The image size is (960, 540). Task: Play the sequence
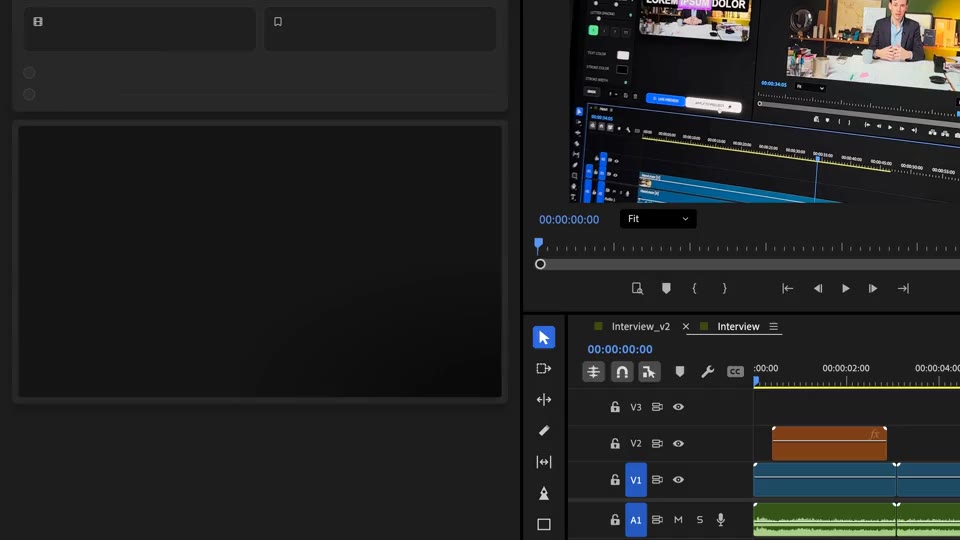(846, 288)
